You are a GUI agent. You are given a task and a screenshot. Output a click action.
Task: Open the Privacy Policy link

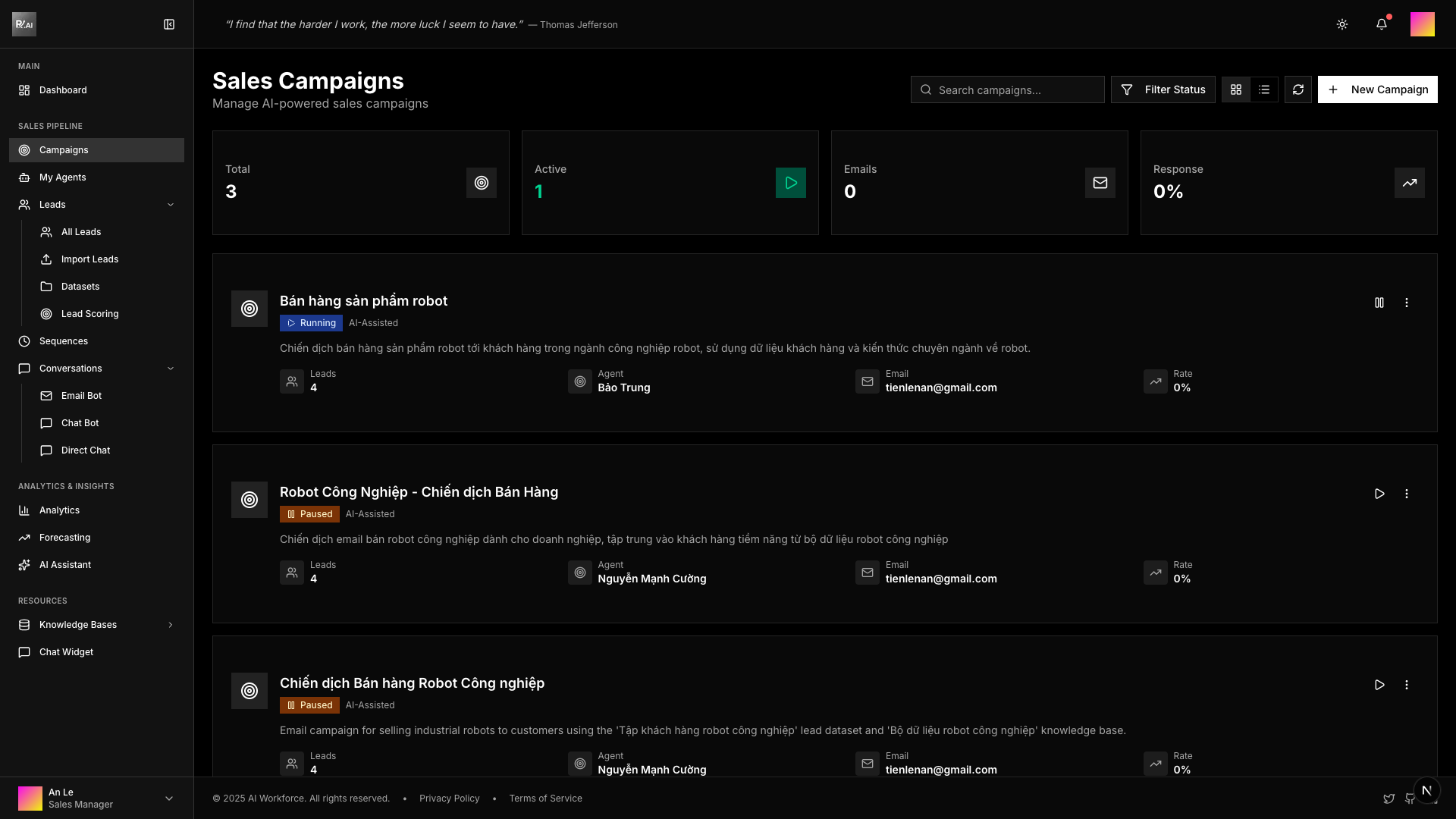pos(450,799)
